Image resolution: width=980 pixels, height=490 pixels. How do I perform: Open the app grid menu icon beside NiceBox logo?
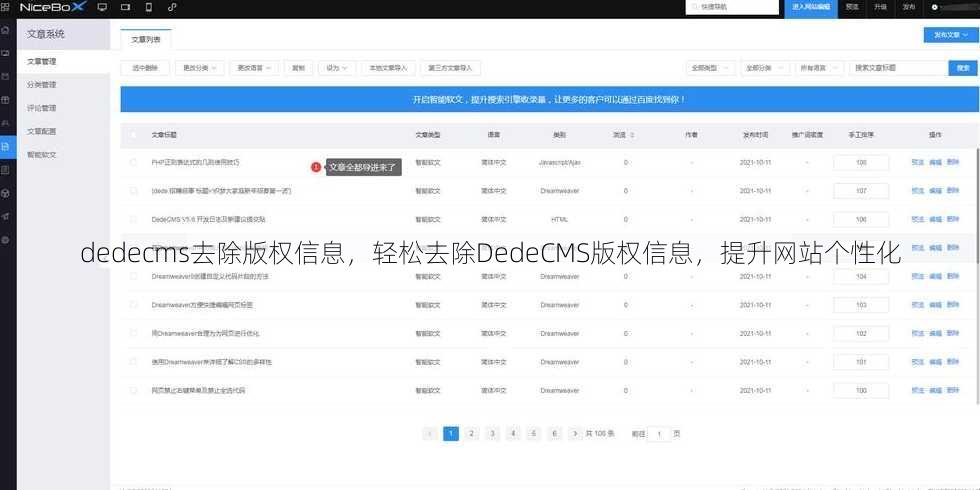pos(6,8)
